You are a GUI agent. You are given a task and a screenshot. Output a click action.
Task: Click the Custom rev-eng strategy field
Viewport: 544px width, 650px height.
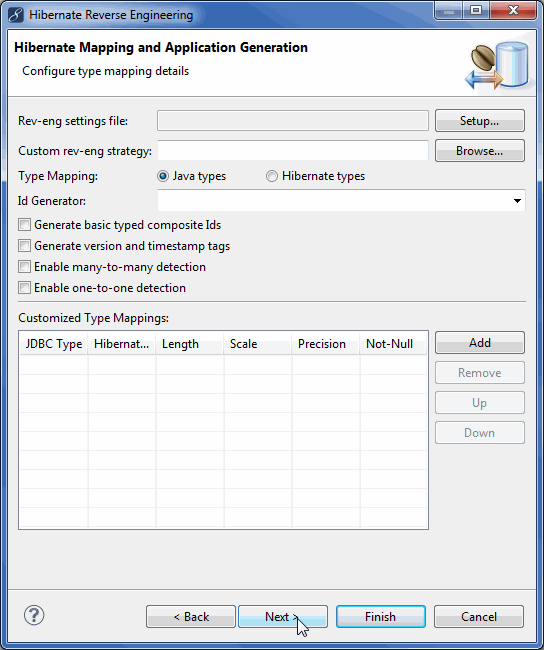[x=293, y=150]
